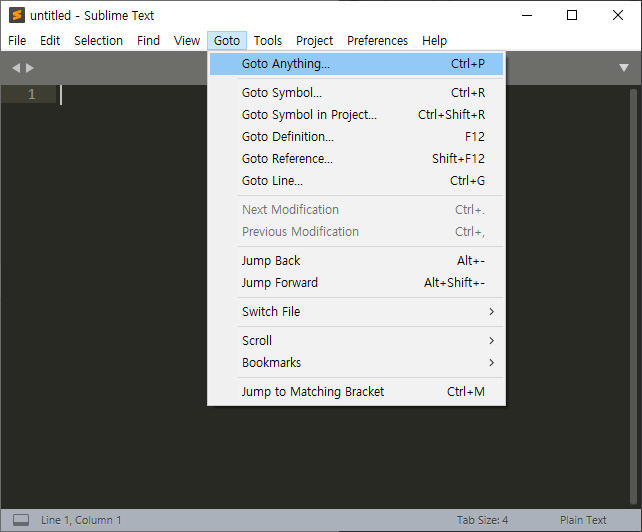Screen dimensions: 642x532
Task: Open the View menu
Action: pyautogui.click(x=187, y=41)
